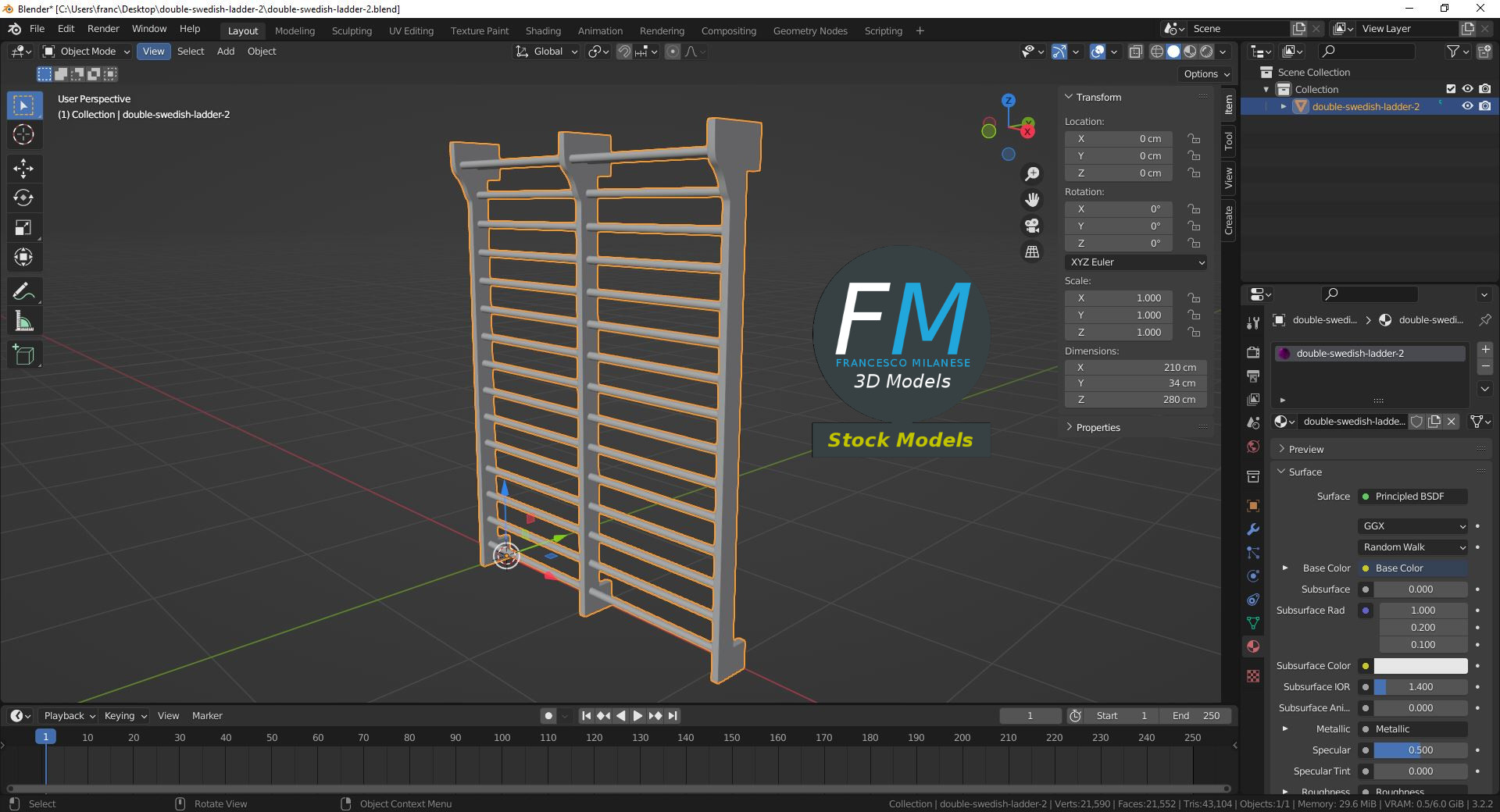The image size is (1500, 812).
Task: Open the Object Data properties tab icon
Action: [x=1253, y=623]
